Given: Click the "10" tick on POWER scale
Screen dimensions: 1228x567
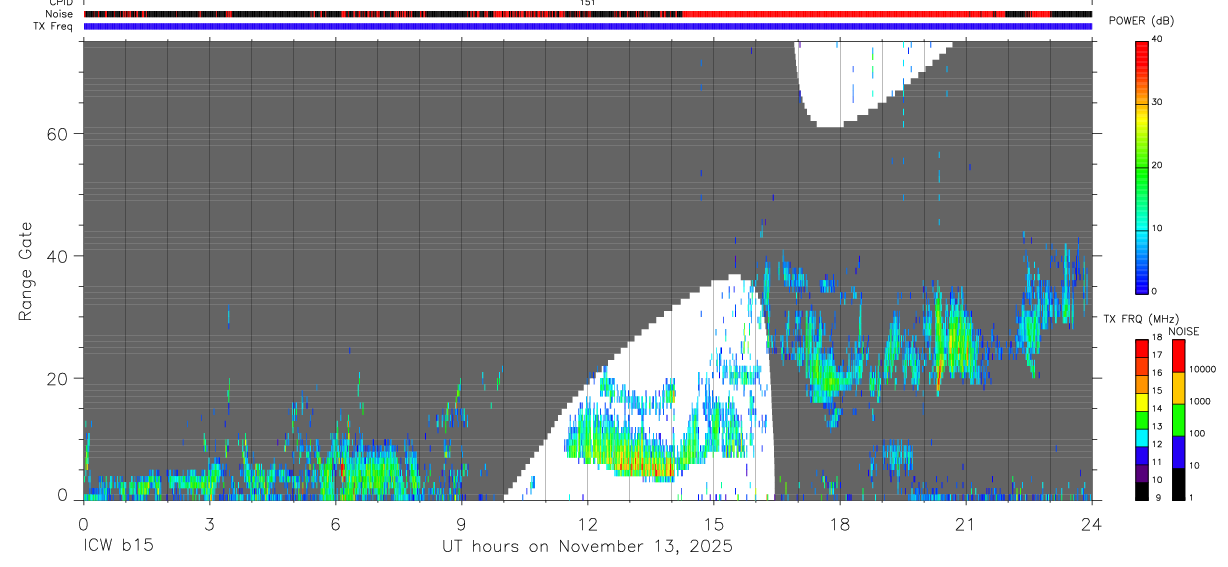Looking at the screenshot, I should (x=1158, y=228).
